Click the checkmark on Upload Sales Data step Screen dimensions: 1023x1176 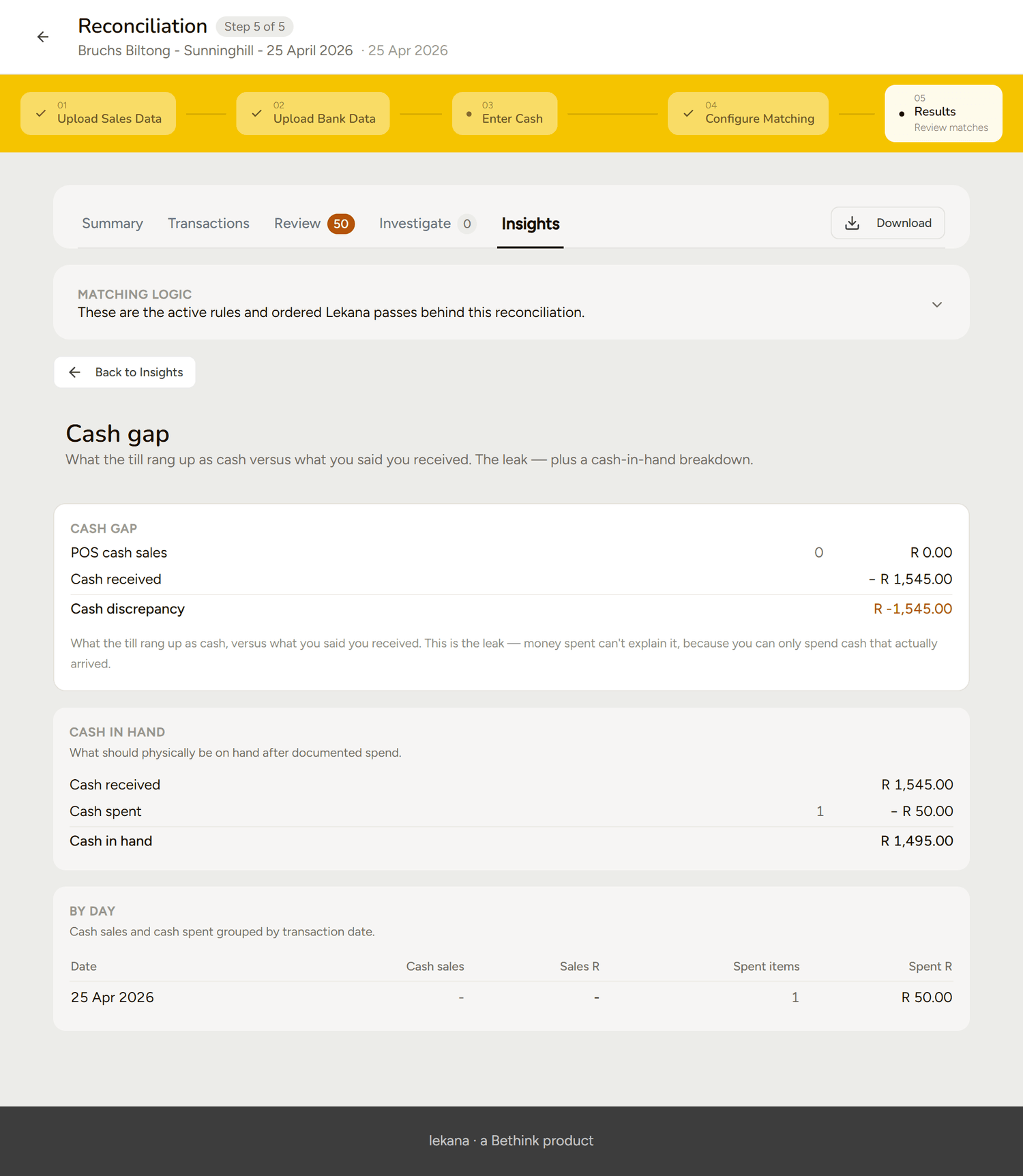41,113
